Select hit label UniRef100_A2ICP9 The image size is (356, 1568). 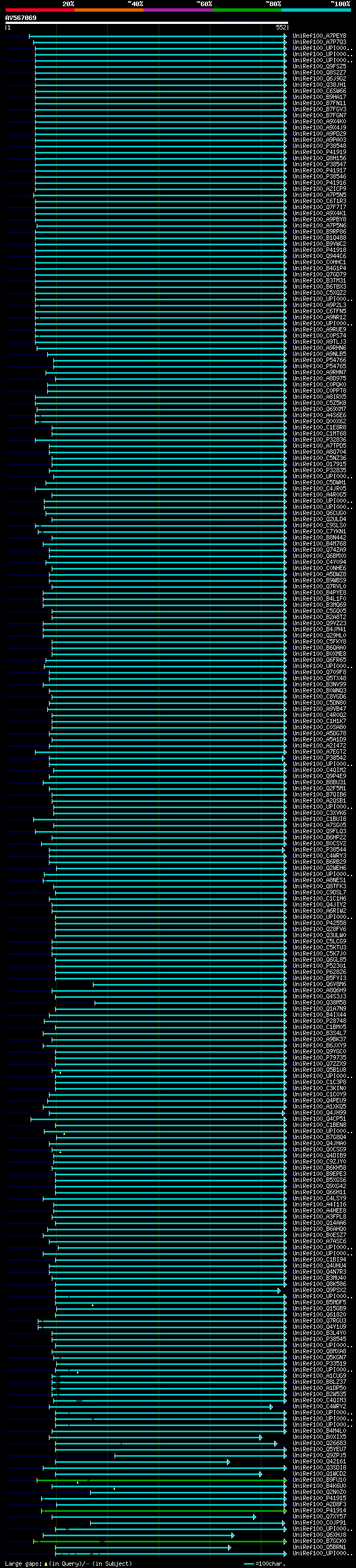coord(319,189)
